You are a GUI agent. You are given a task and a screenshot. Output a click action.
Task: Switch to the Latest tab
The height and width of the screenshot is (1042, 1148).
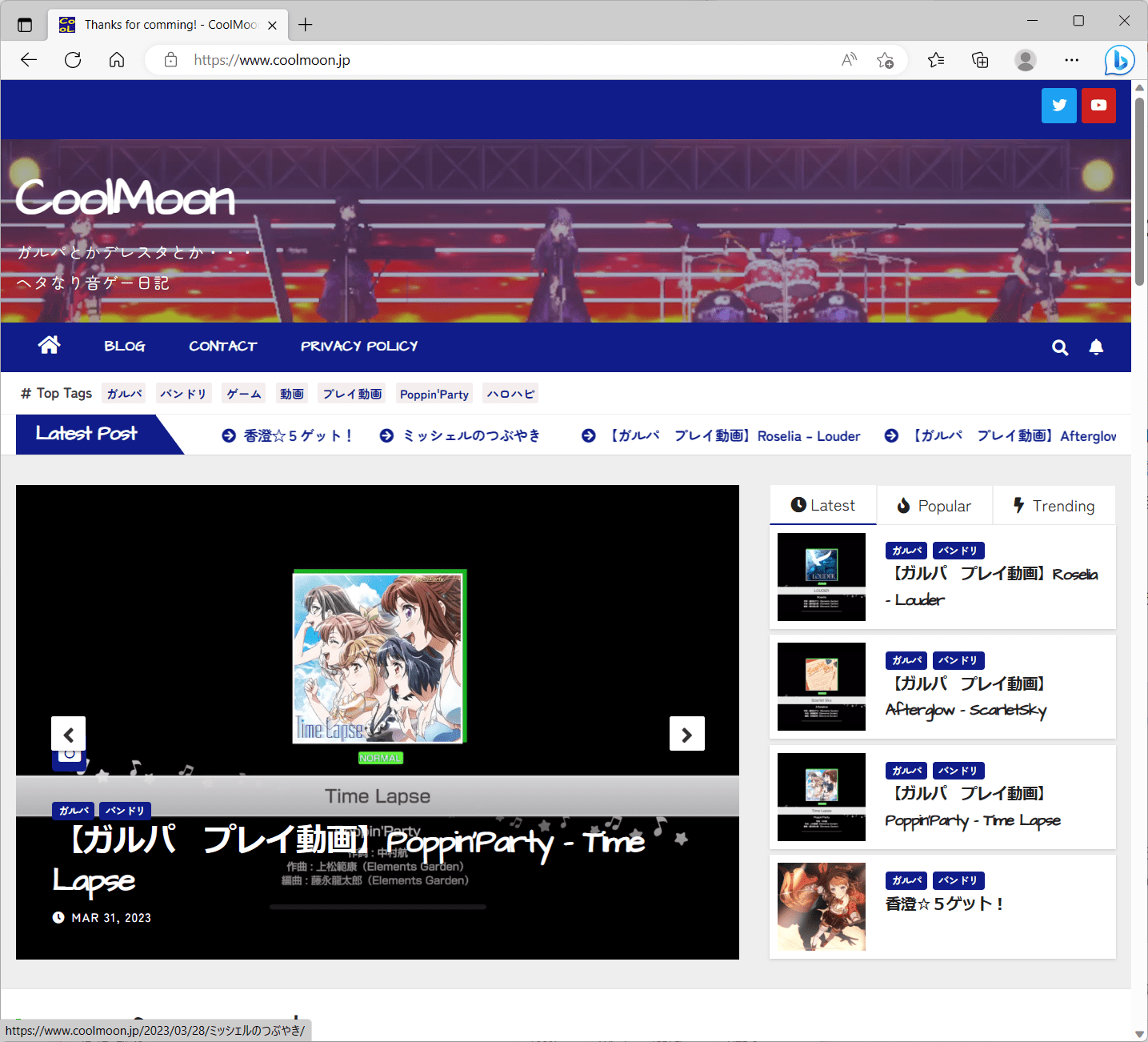[x=823, y=505]
